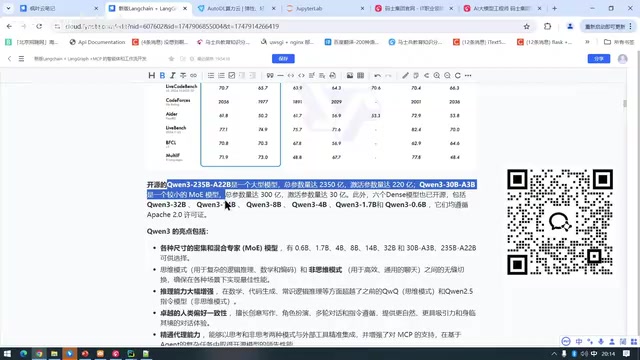Toggle bold formatting in the editor toolbar

click(x=162, y=76)
